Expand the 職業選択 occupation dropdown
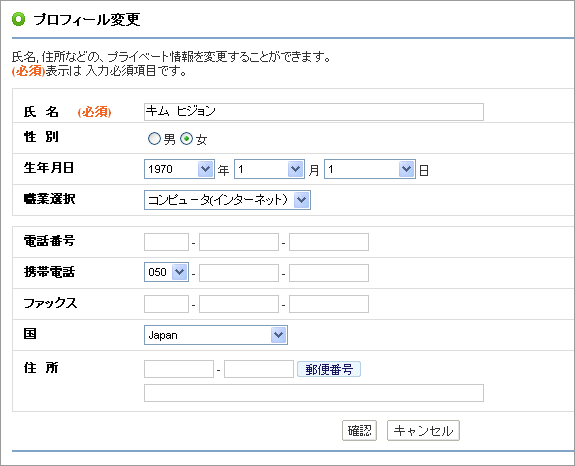 pos(227,200)
